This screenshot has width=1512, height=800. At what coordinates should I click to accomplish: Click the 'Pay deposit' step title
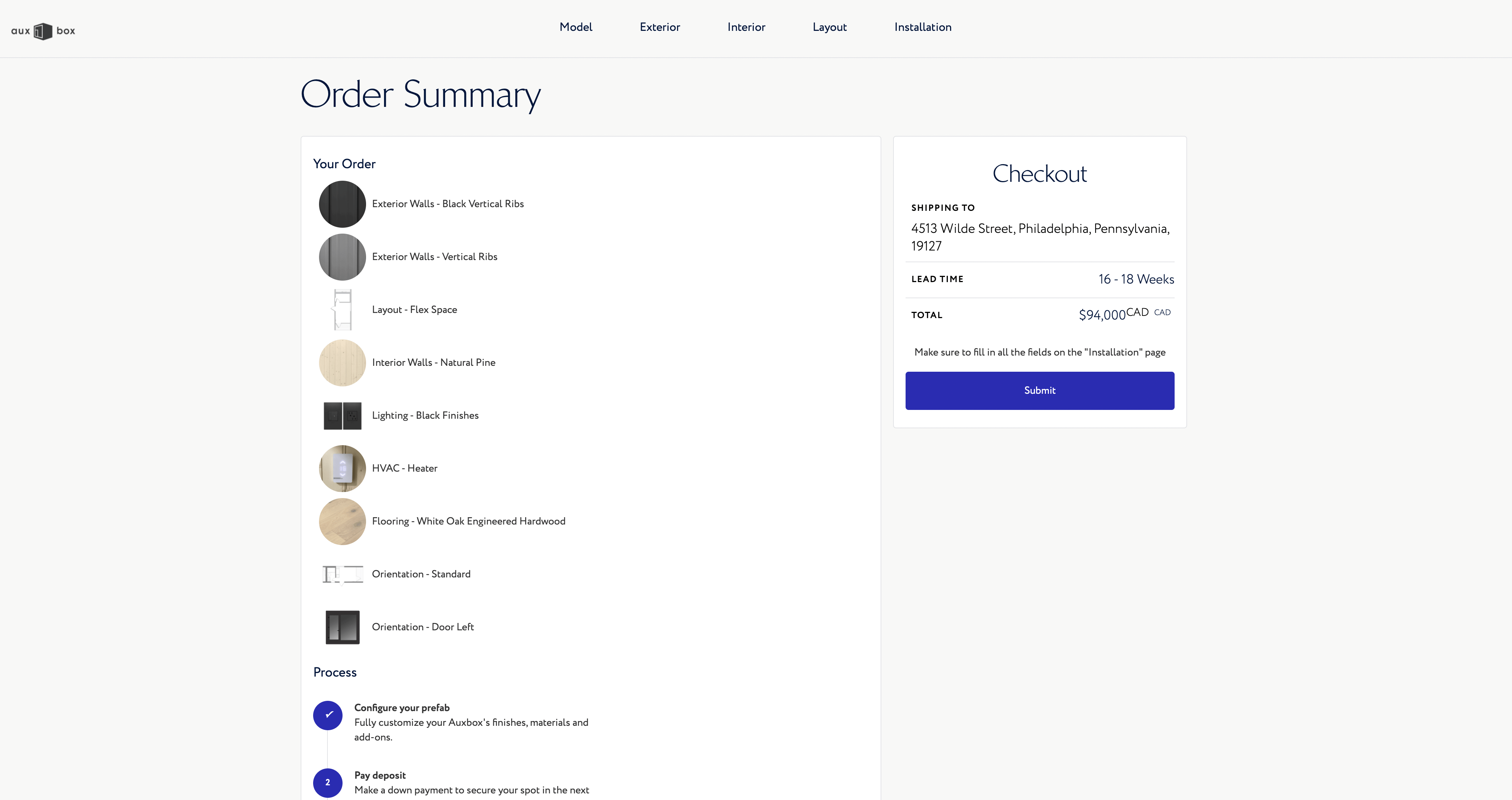[x=380, y=775]
